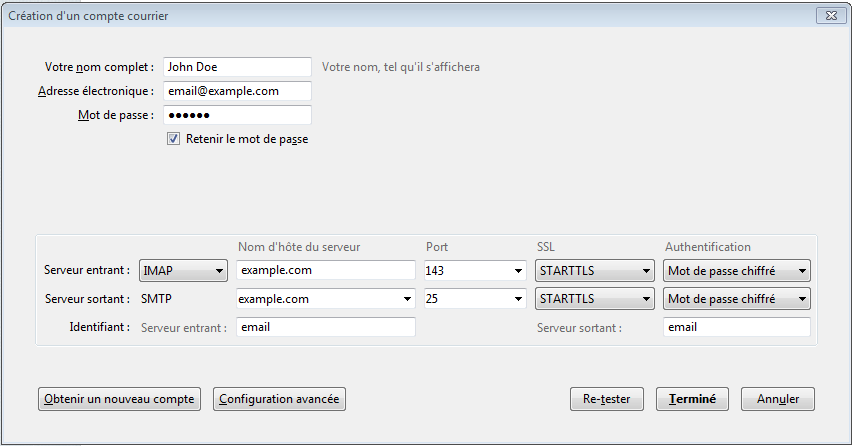The width and height of the screenshot is (852, 446).
Task: Click the incoming server hostname field
Action: [325, 270]
